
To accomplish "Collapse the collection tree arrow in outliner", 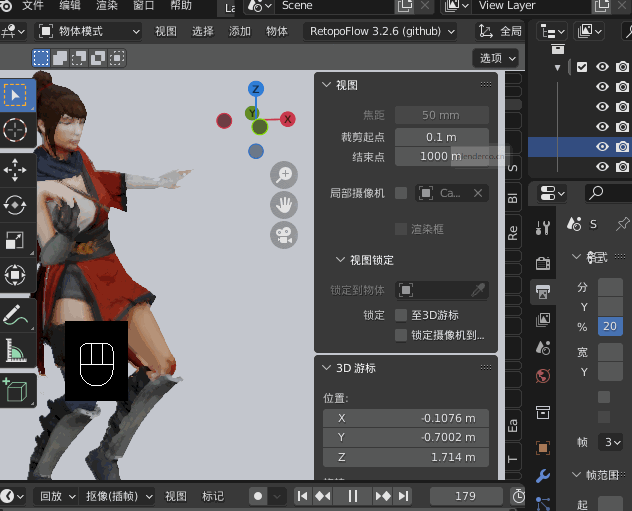I will pos(557,67).
